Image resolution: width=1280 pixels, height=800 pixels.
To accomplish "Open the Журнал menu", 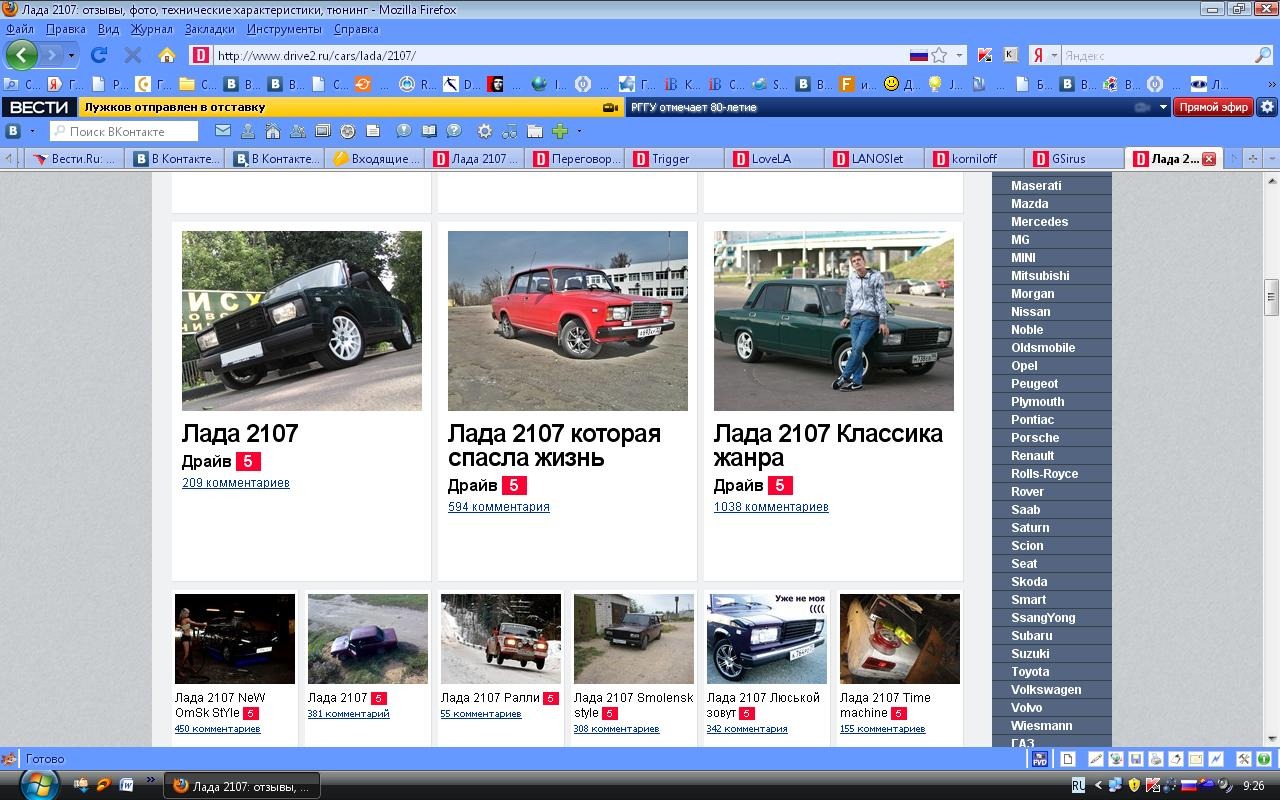I will [x=152, y=29].
